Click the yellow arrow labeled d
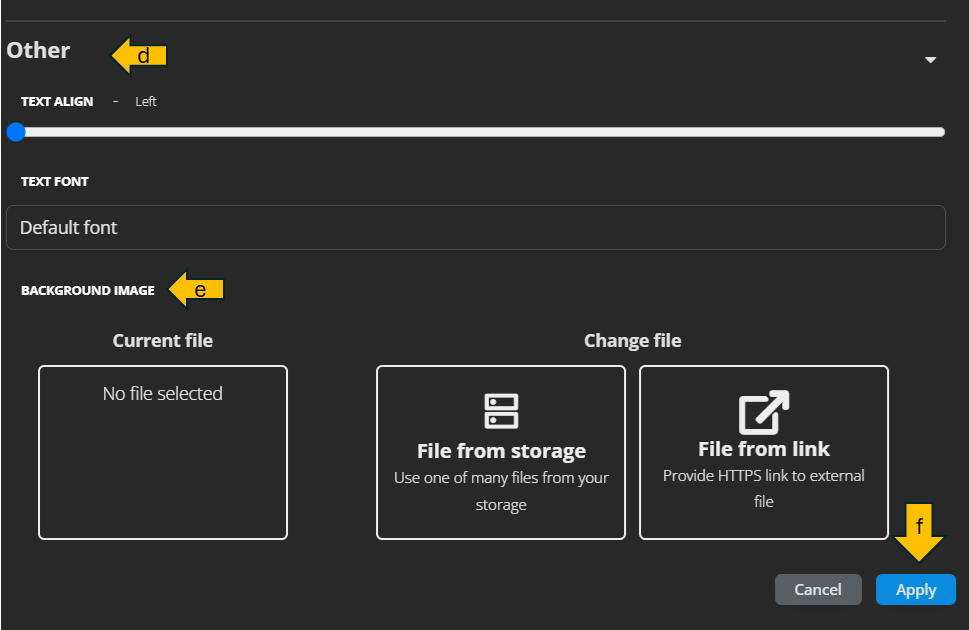Viewport: 969px width, 630px height. tap(138, 56)
